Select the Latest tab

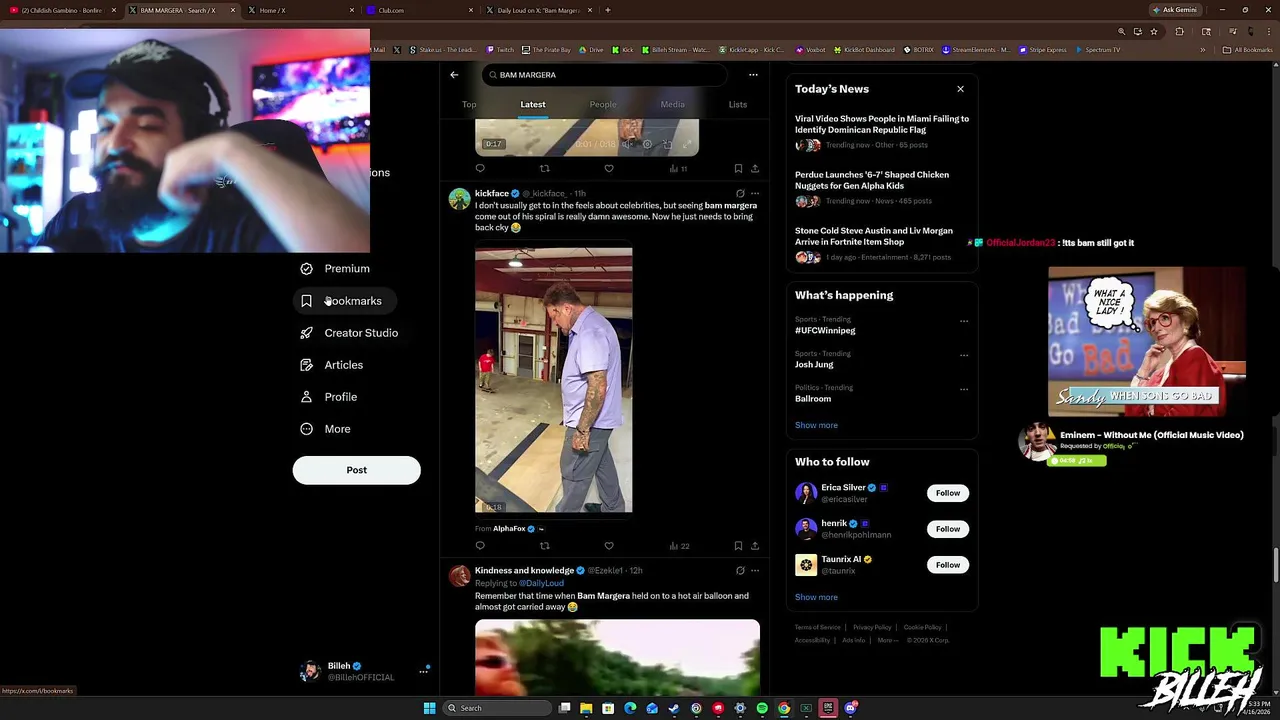point(533,104)
